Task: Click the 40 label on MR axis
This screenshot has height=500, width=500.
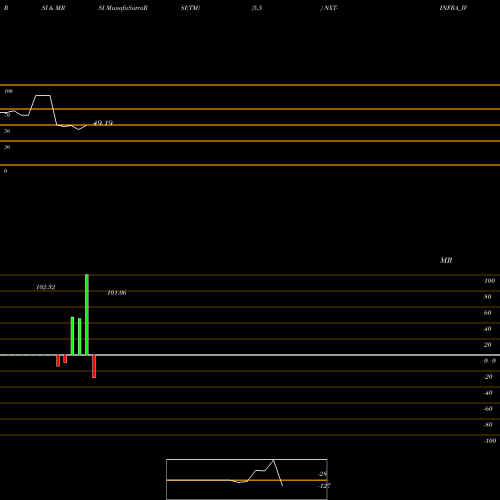Action: click(x=488, y=329)
